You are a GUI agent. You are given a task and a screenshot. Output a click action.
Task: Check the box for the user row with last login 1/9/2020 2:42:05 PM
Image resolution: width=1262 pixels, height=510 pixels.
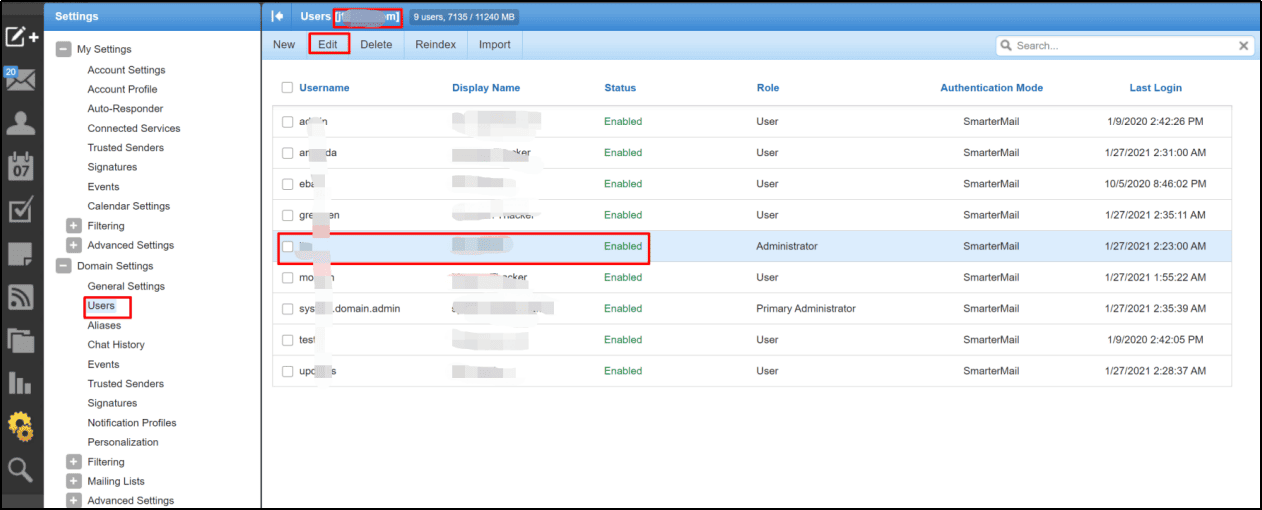click(288, 340)
